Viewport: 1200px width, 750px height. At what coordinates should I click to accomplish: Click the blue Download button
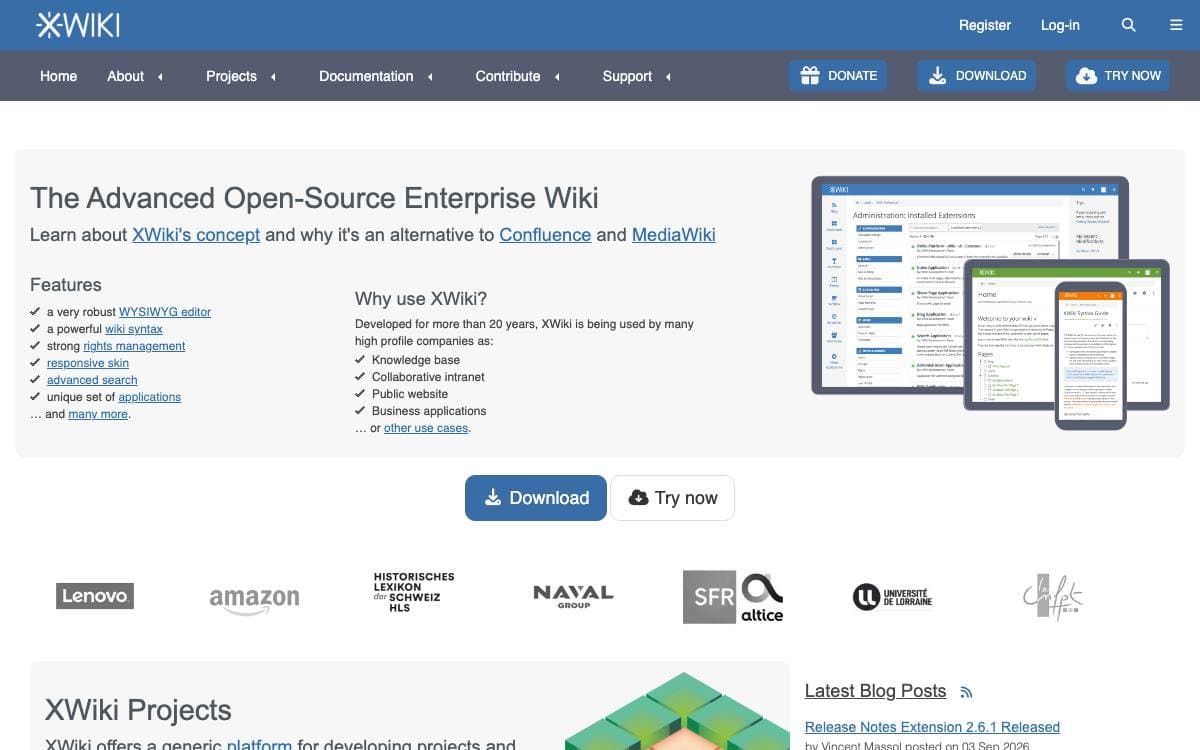tap(536, 498)
